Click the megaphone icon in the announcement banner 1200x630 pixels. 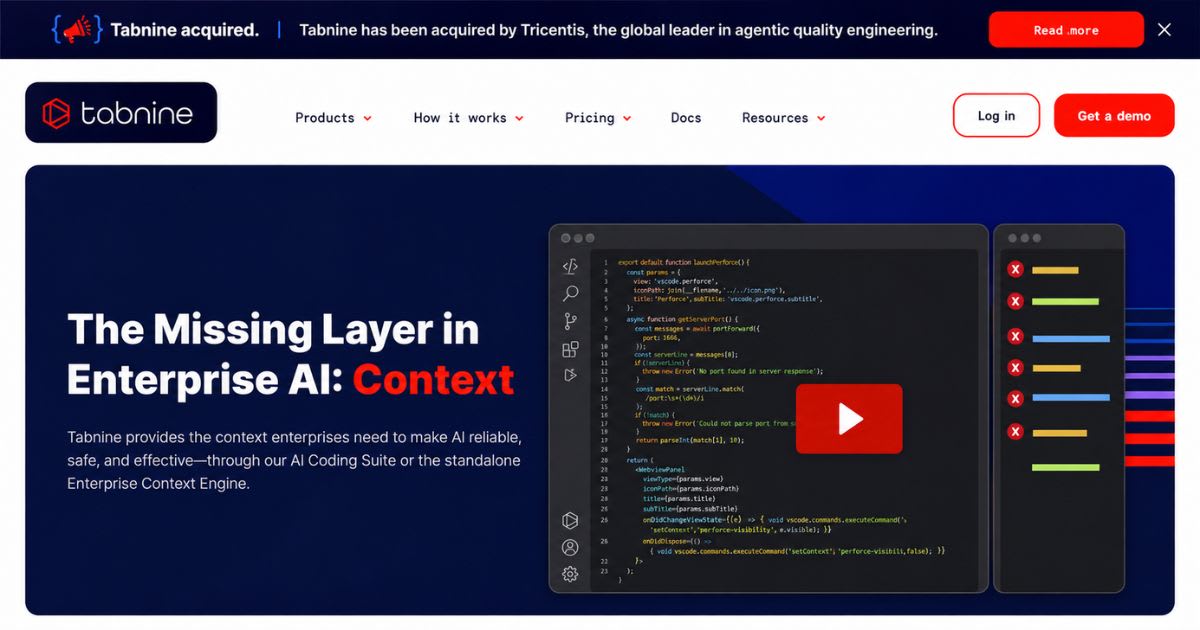(76, 30)
